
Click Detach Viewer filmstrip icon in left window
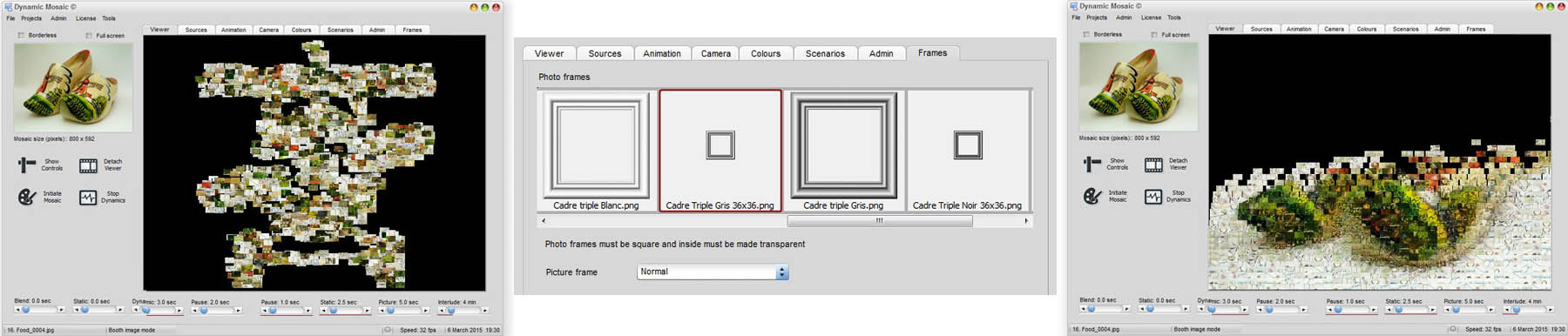[x=88, y=165]
